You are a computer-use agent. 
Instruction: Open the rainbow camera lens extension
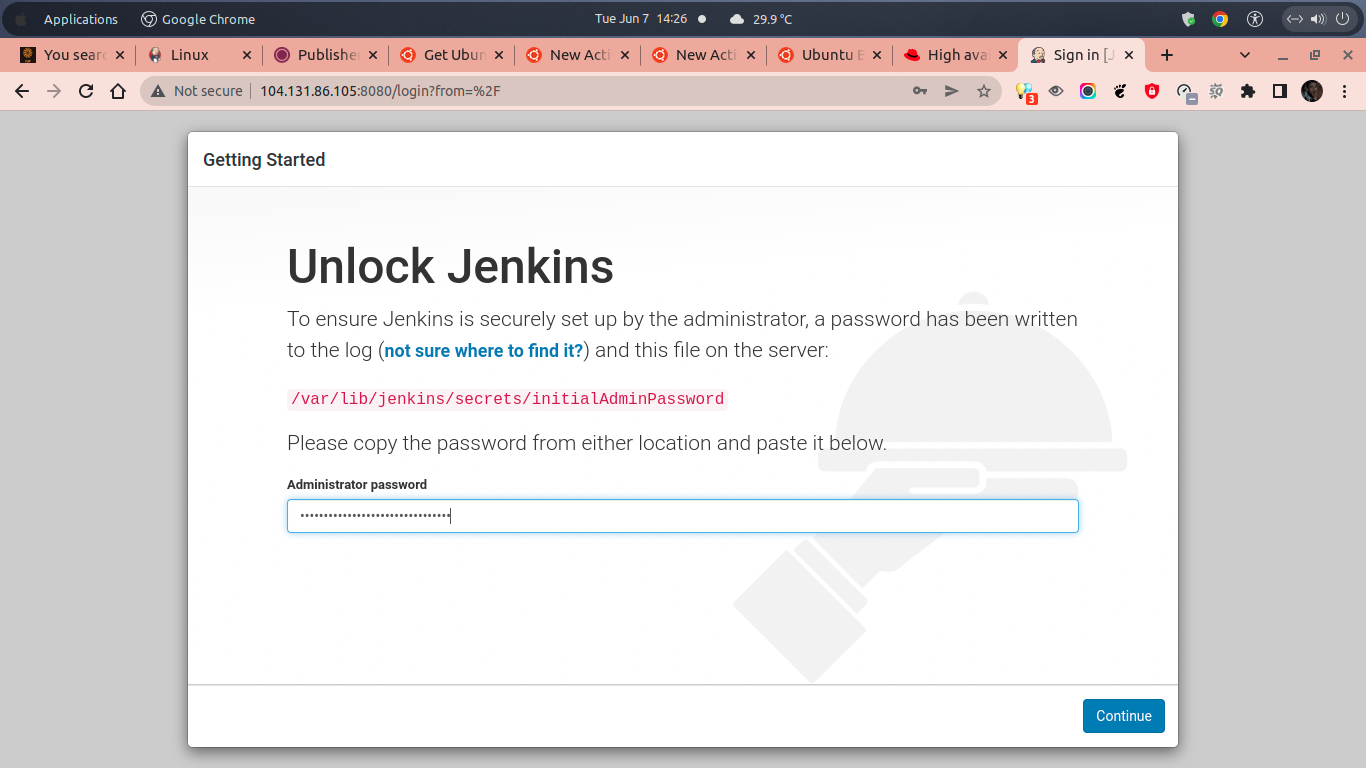pos(1088,91)
